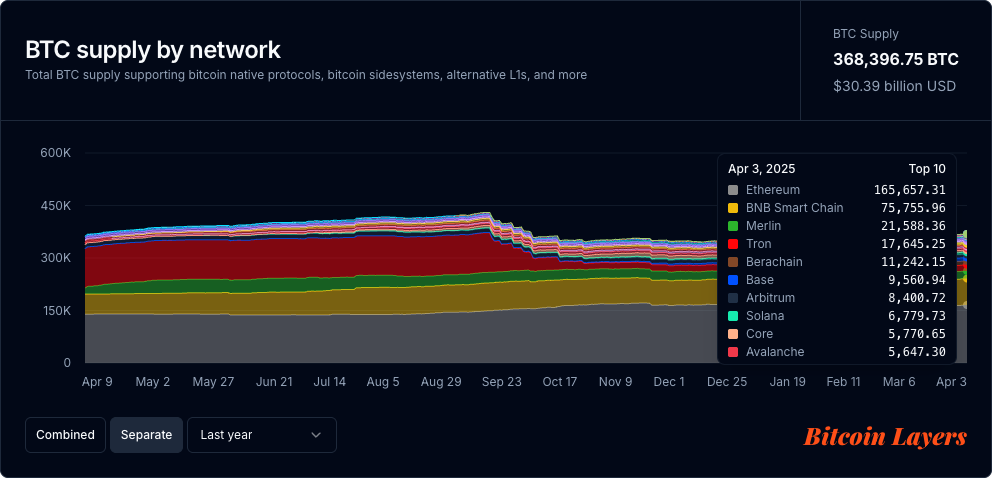Click the Base blue legend swatch
The height and width of the screenshot is (478, 992).
(733, 280)
